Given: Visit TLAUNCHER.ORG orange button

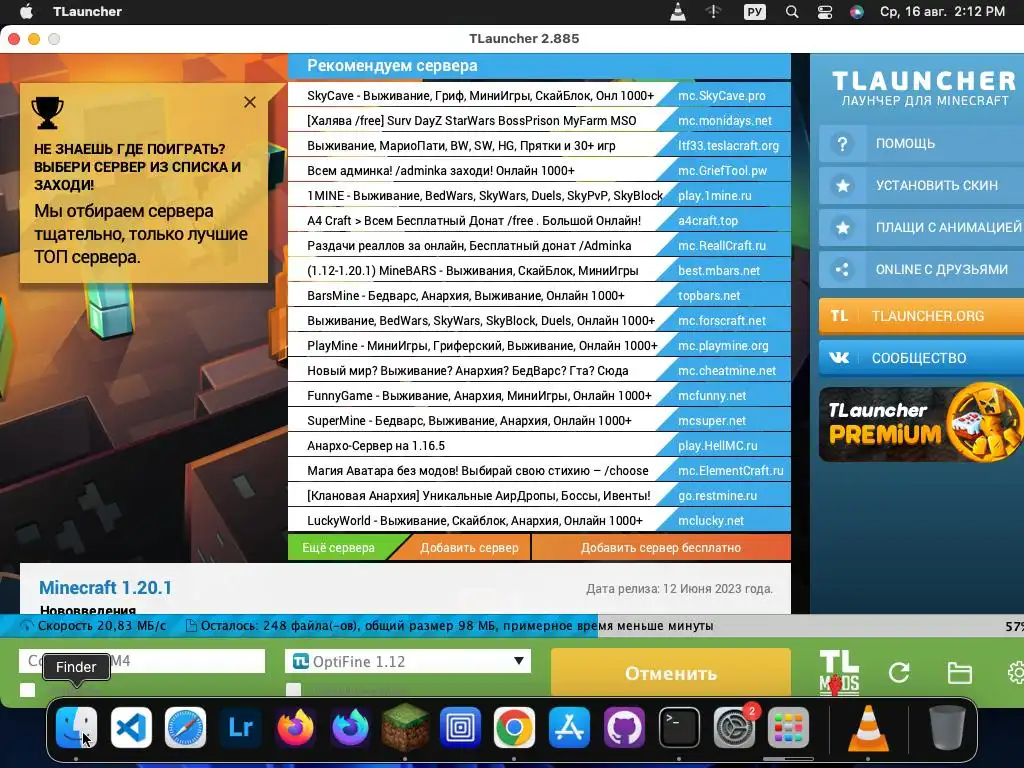Looking at the screenshot, I should tap(921, 316).
